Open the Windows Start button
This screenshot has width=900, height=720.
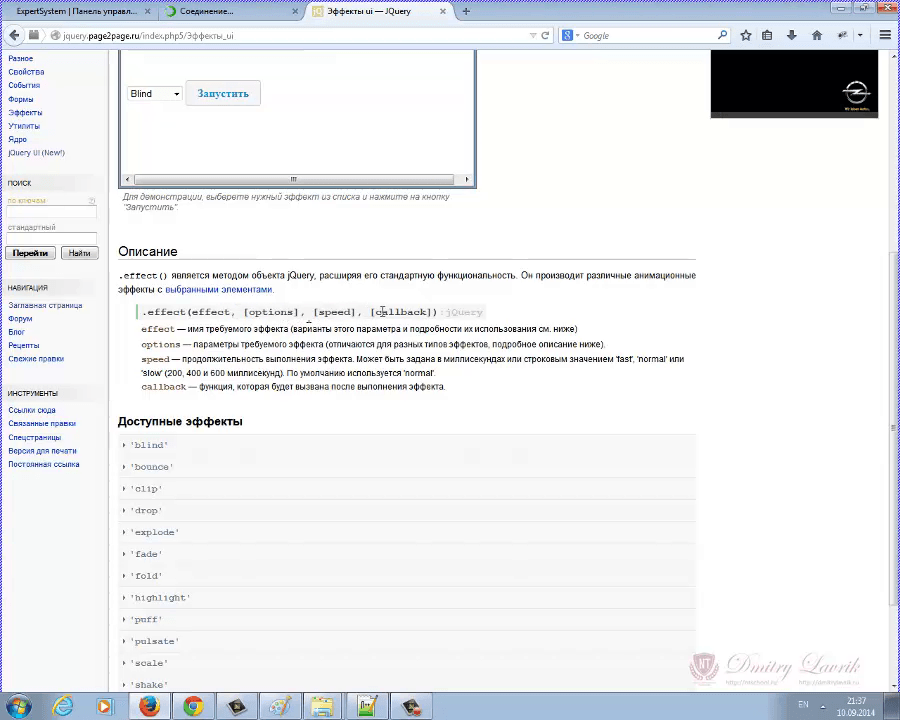[x=18, y=706]
